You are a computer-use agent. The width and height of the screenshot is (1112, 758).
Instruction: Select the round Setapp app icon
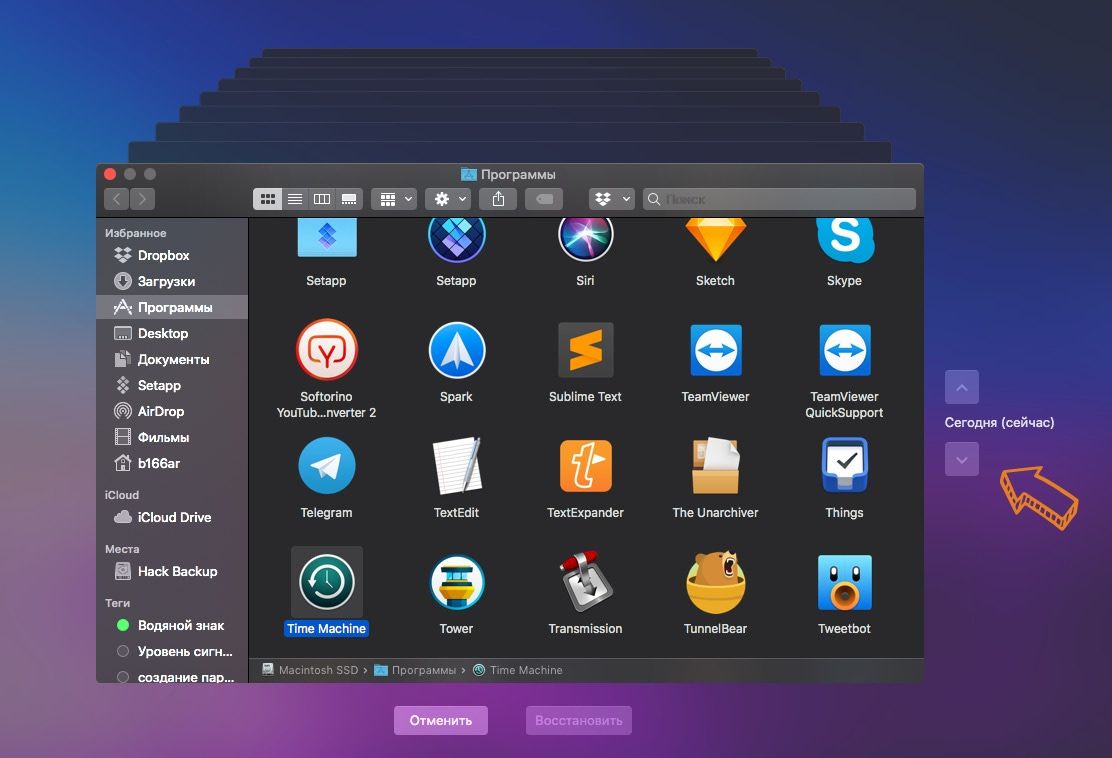[457, 240]
